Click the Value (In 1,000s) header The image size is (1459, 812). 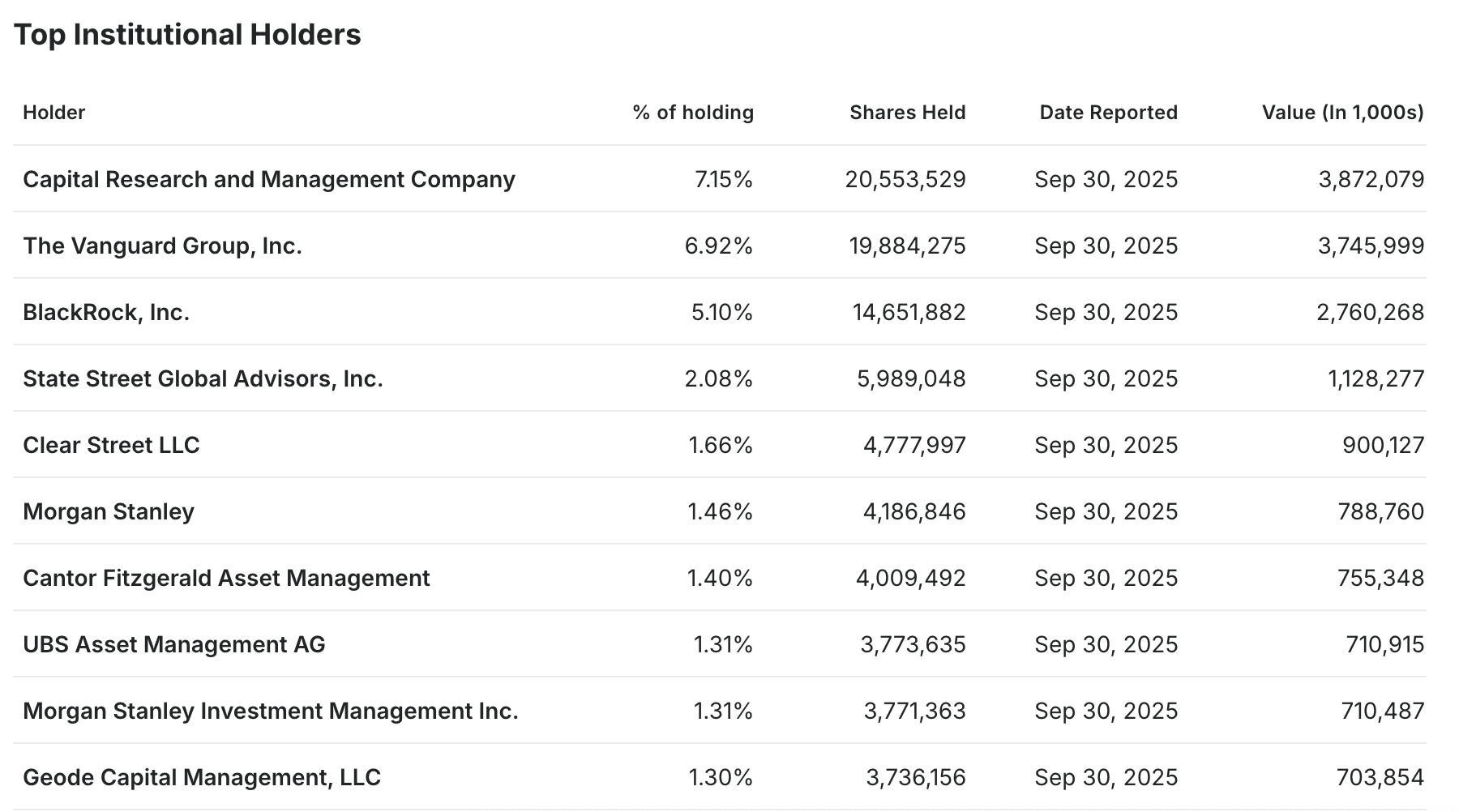coord(1342,112)
